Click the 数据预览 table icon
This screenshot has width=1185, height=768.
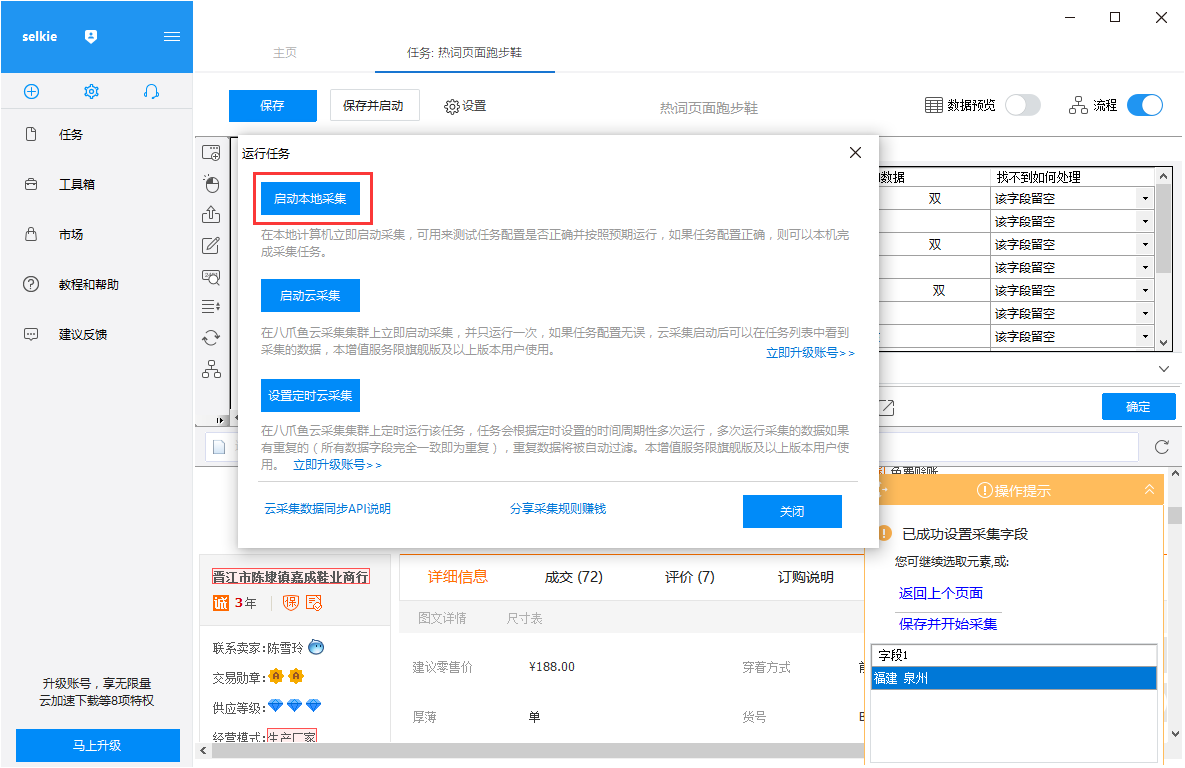(x=933, y=105)
